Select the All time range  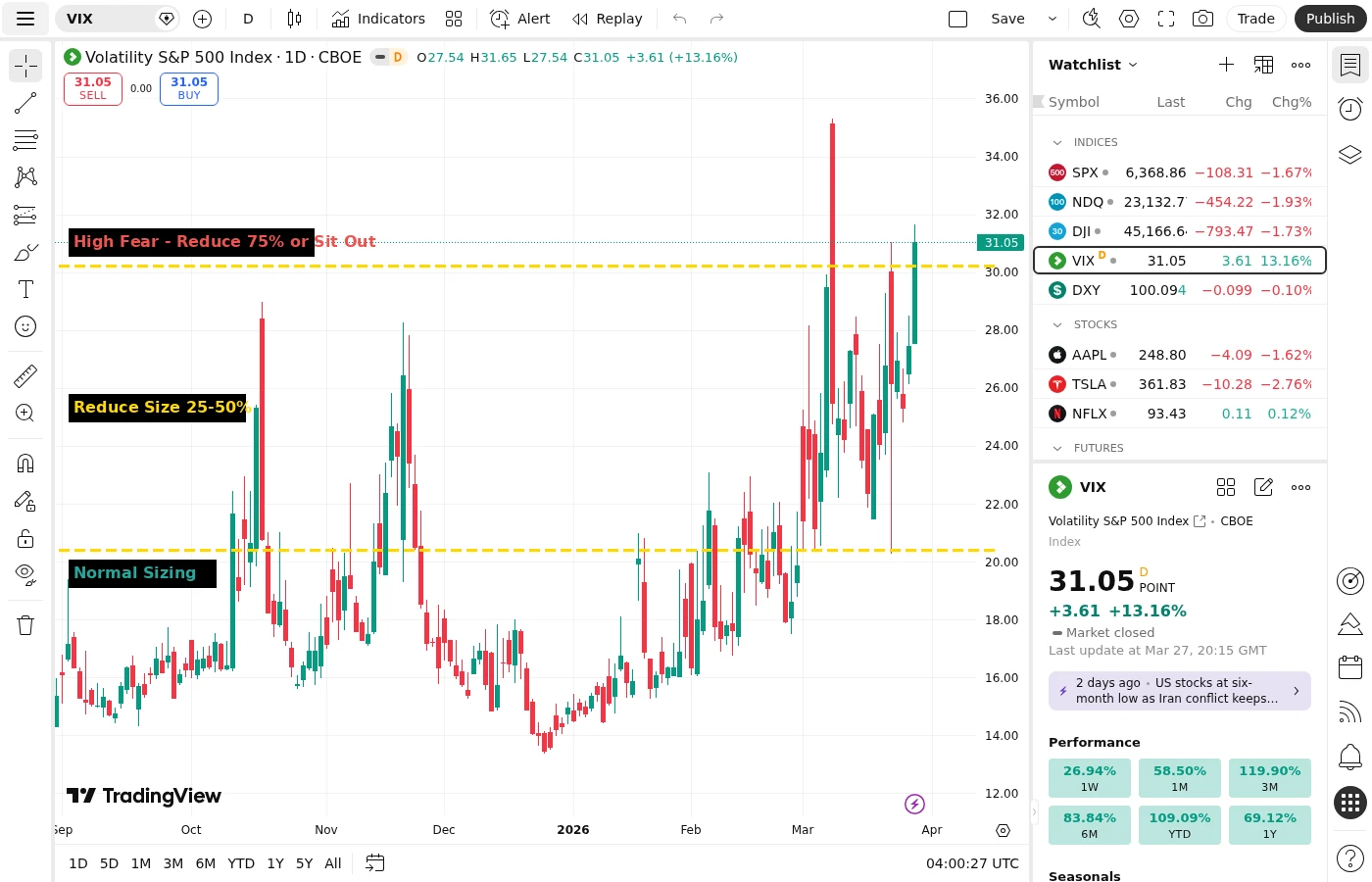pos(333,863)
